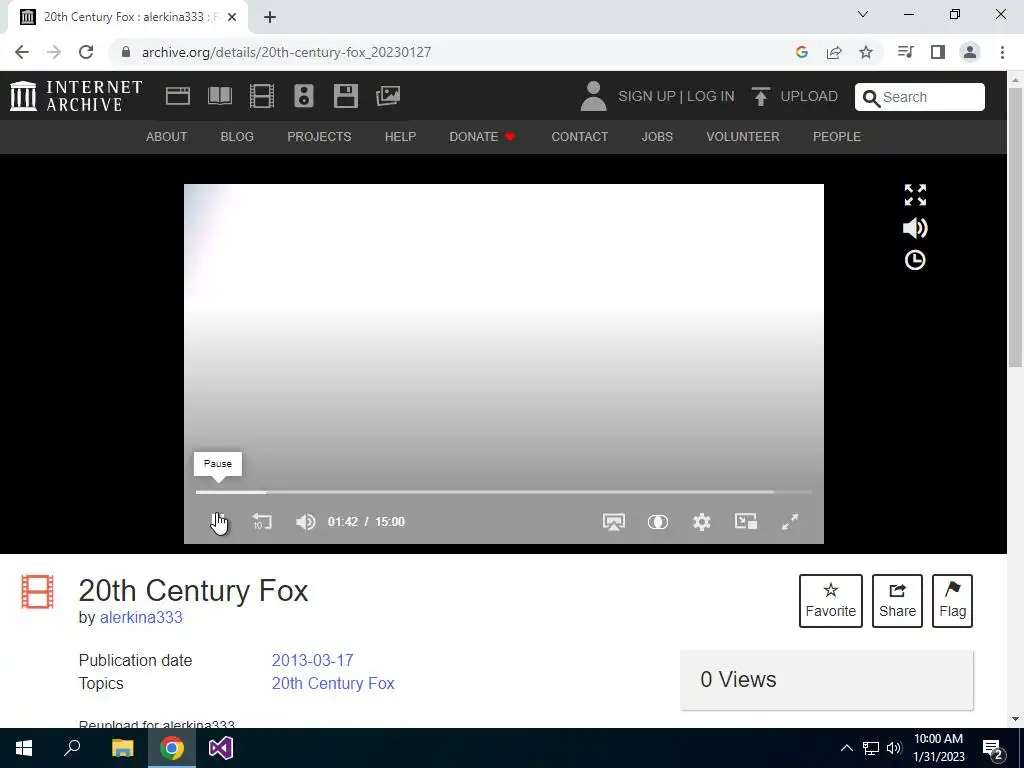This screenshot has height=768, width=1024.
Task: Focus the Archive search field
Action: pos(920,97)
